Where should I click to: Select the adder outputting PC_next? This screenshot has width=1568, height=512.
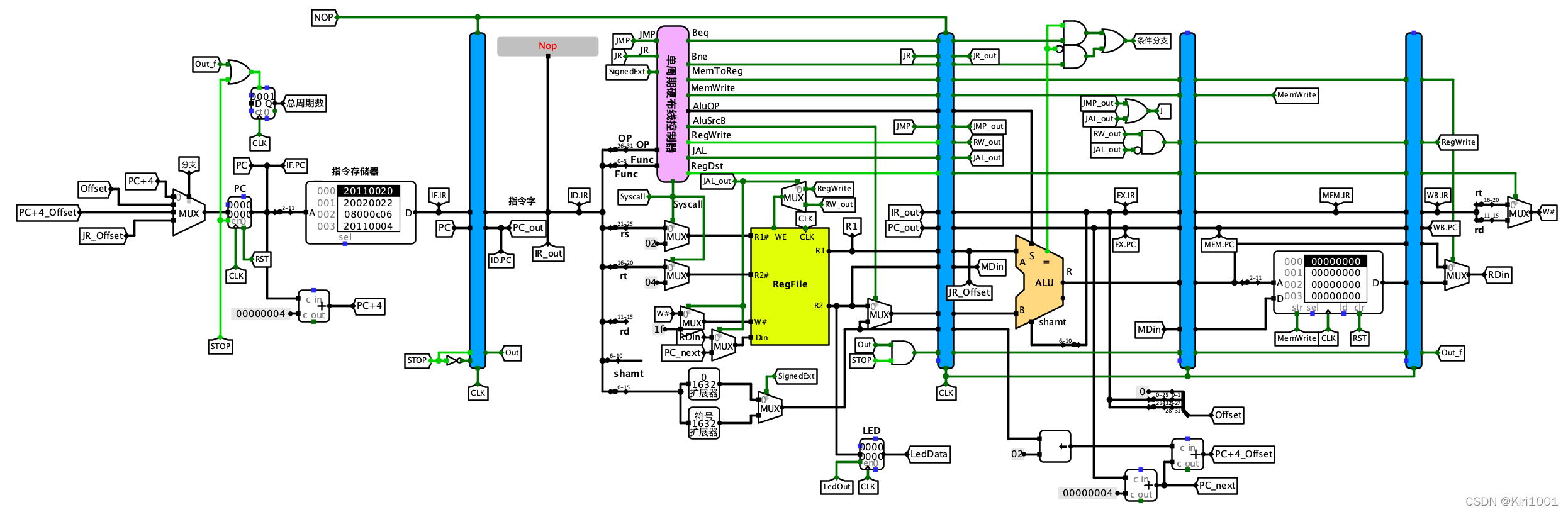1141,485
